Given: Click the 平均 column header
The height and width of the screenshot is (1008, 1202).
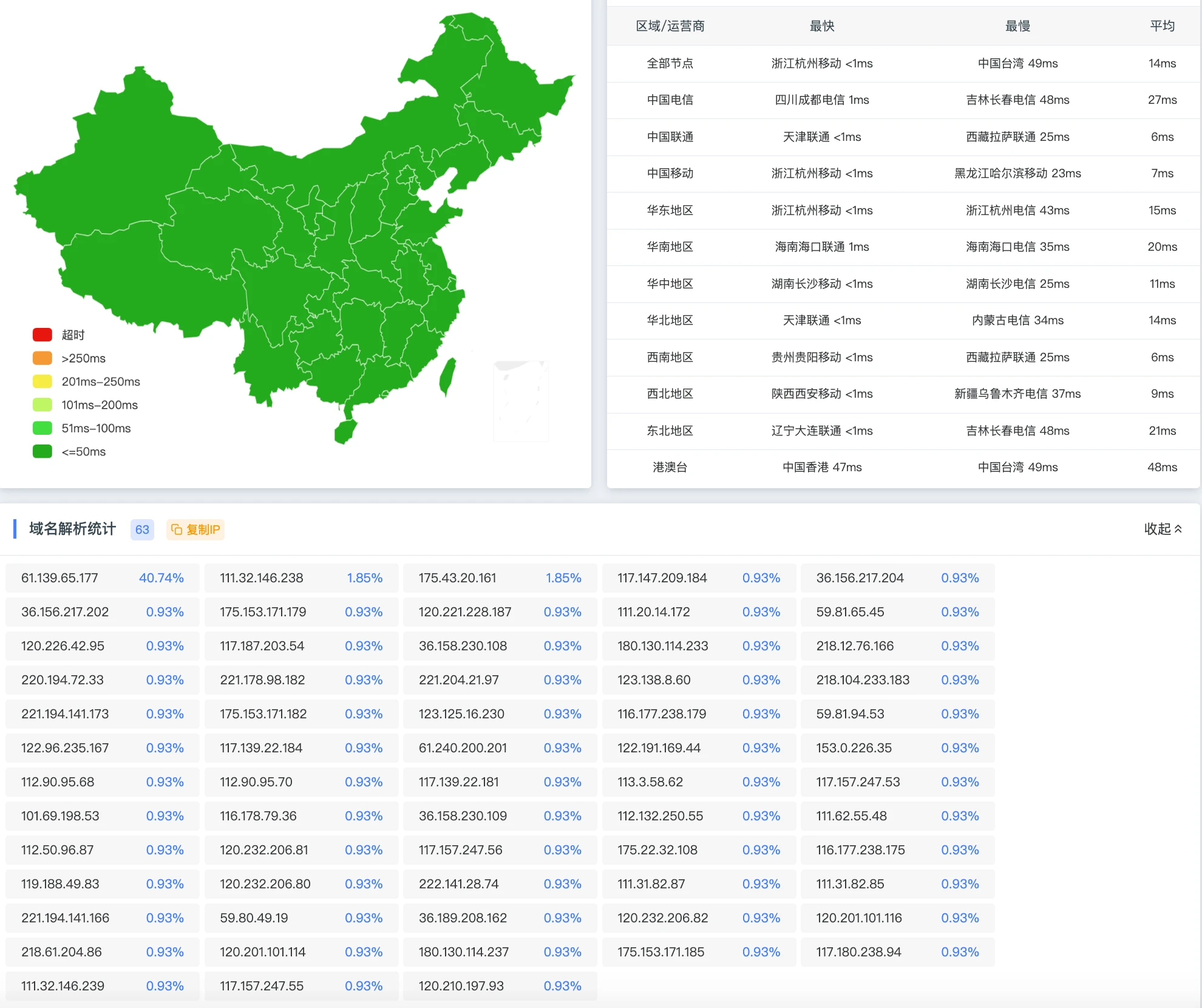Looking at the screenshot, I should tap(1162, 26).
